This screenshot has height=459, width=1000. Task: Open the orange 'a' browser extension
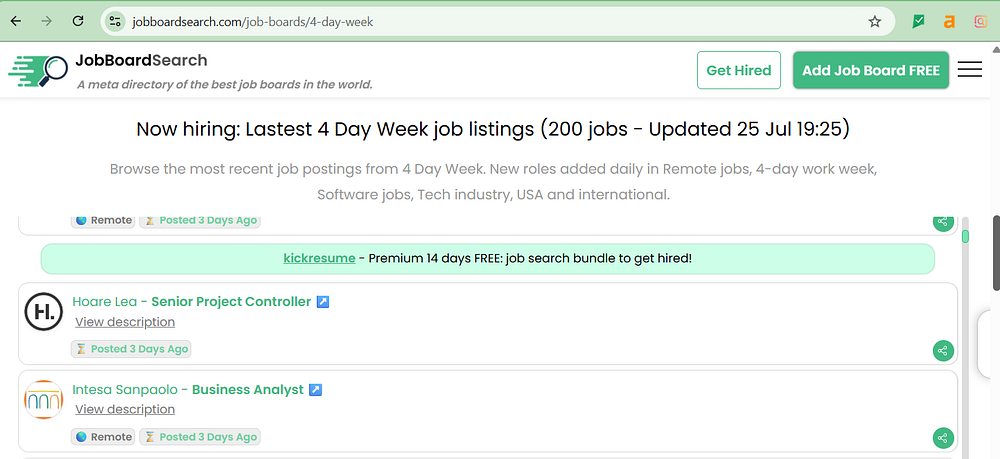coord(950,21)
